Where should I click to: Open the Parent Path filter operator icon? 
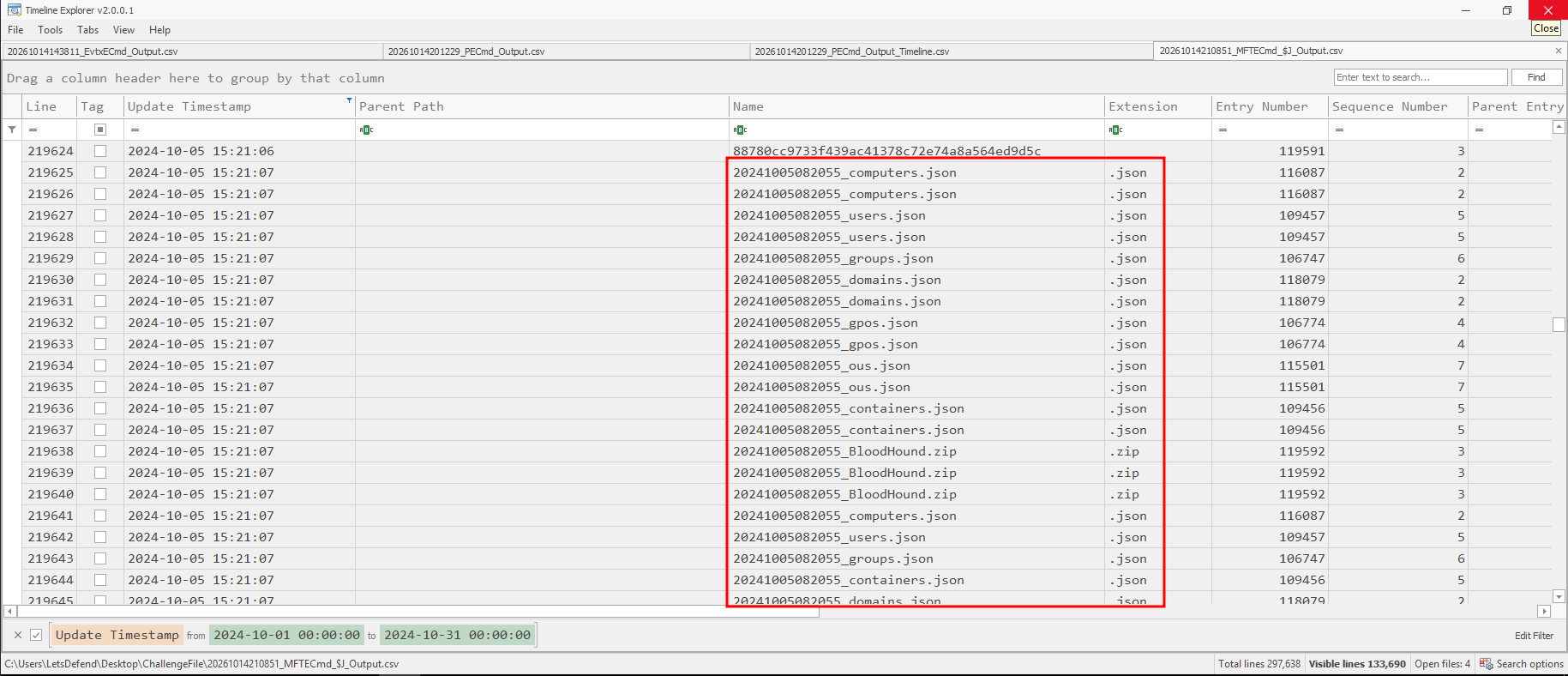click(366, 130)
